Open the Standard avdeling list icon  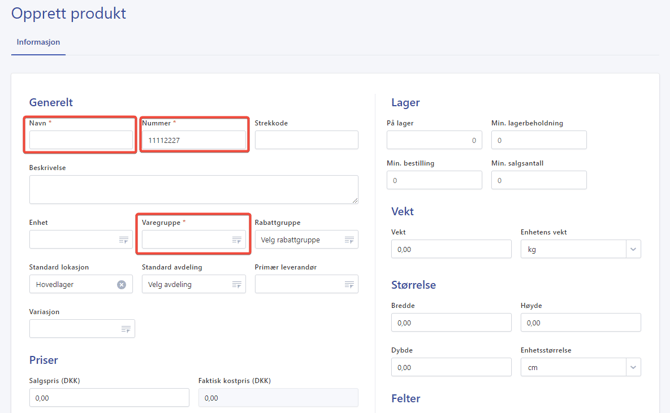pos(236,284)
